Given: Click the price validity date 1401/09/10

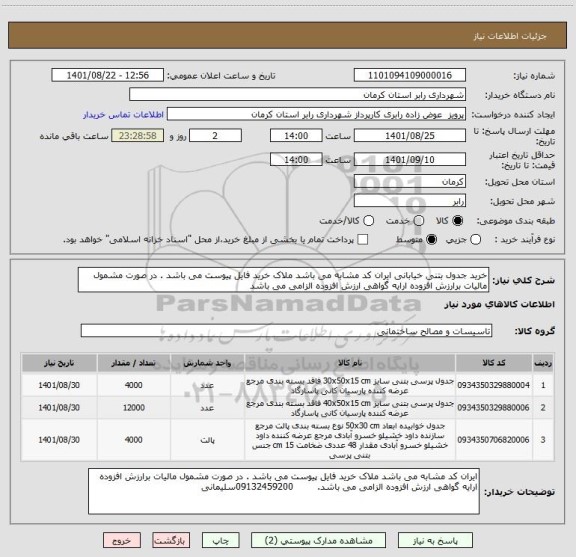Looking at the screenshot, I should (x=410, y=160).
